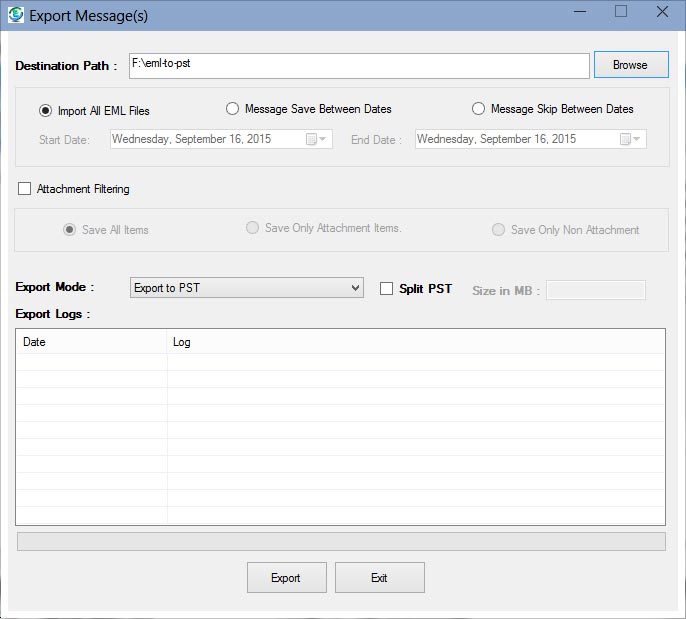Select Message Save Between Dates option
The width and height of the screenshot is (686, 619).
233,109
